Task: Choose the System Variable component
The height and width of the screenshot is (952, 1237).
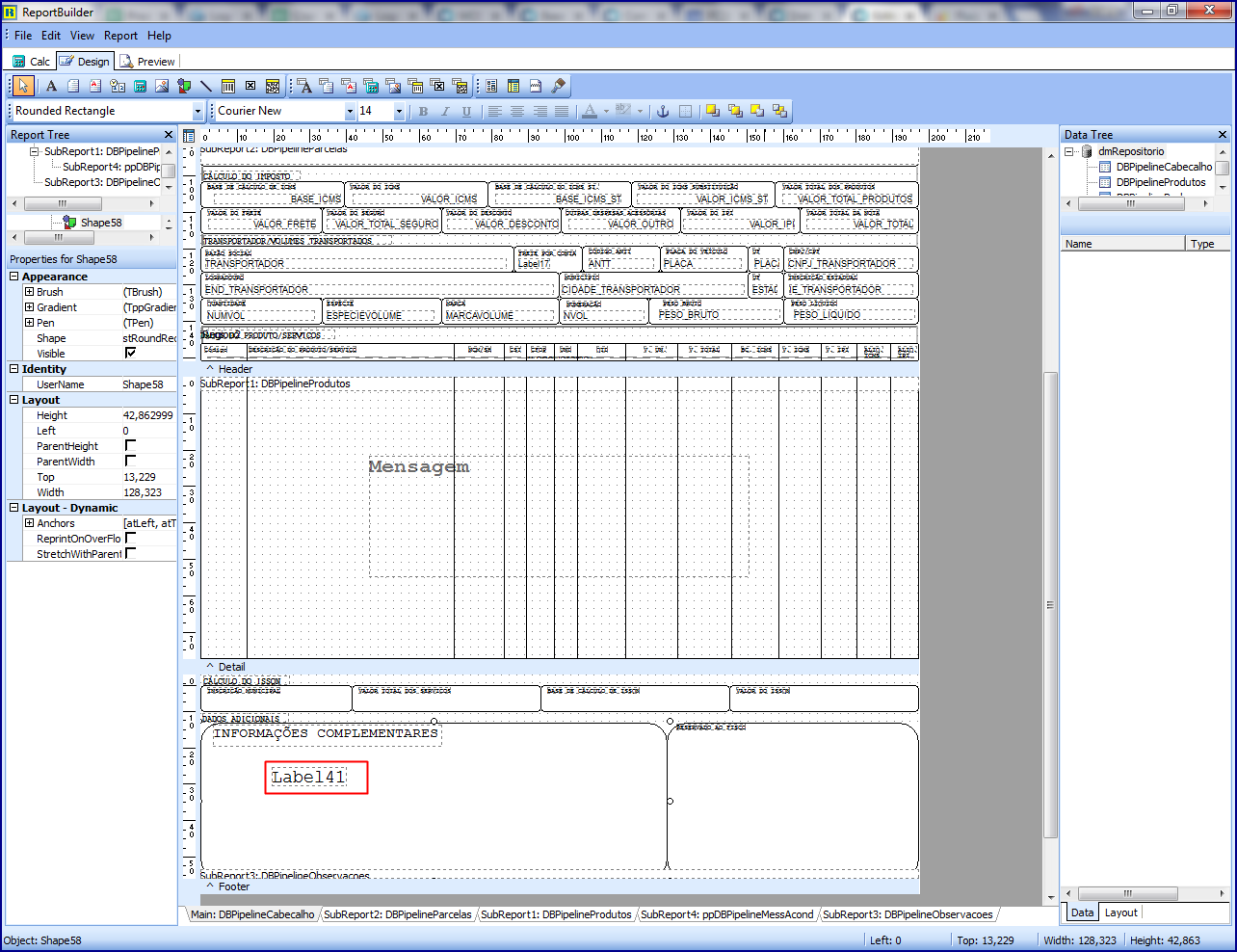Action: point(118,86)
